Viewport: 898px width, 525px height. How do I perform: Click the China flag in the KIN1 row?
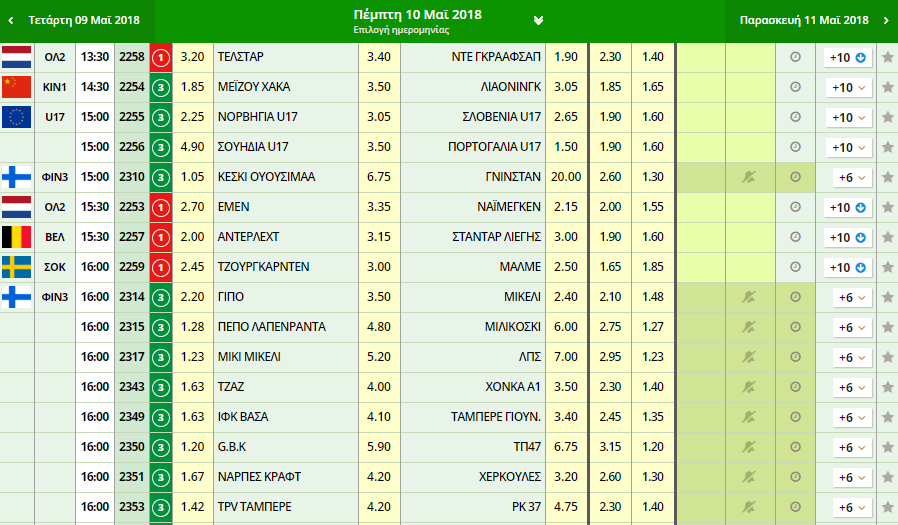pos(17,87)
